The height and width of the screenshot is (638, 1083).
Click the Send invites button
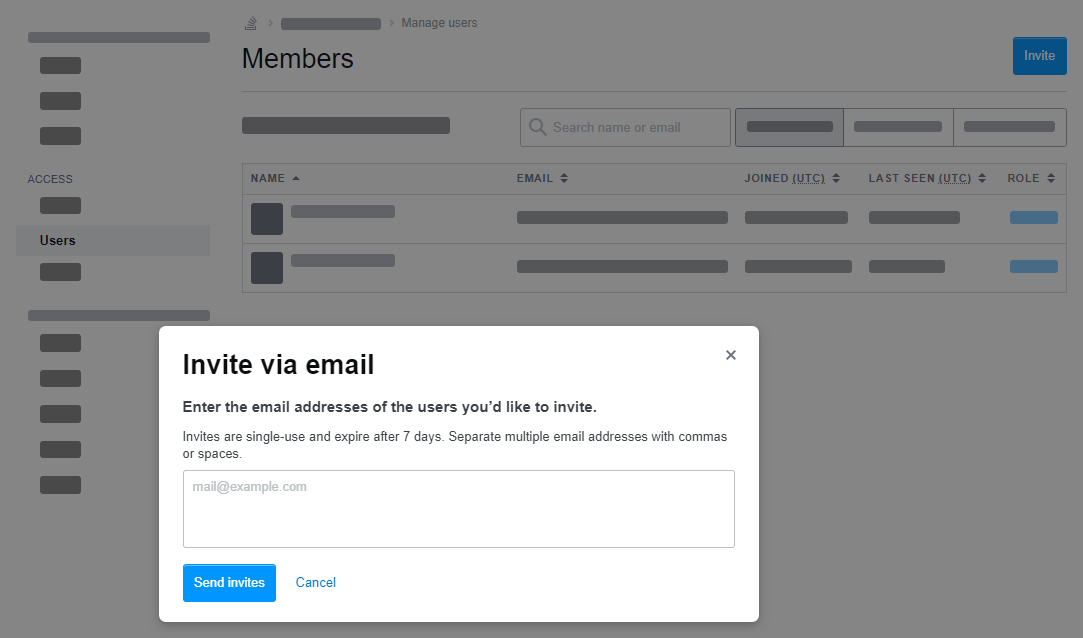pos(229,583)
